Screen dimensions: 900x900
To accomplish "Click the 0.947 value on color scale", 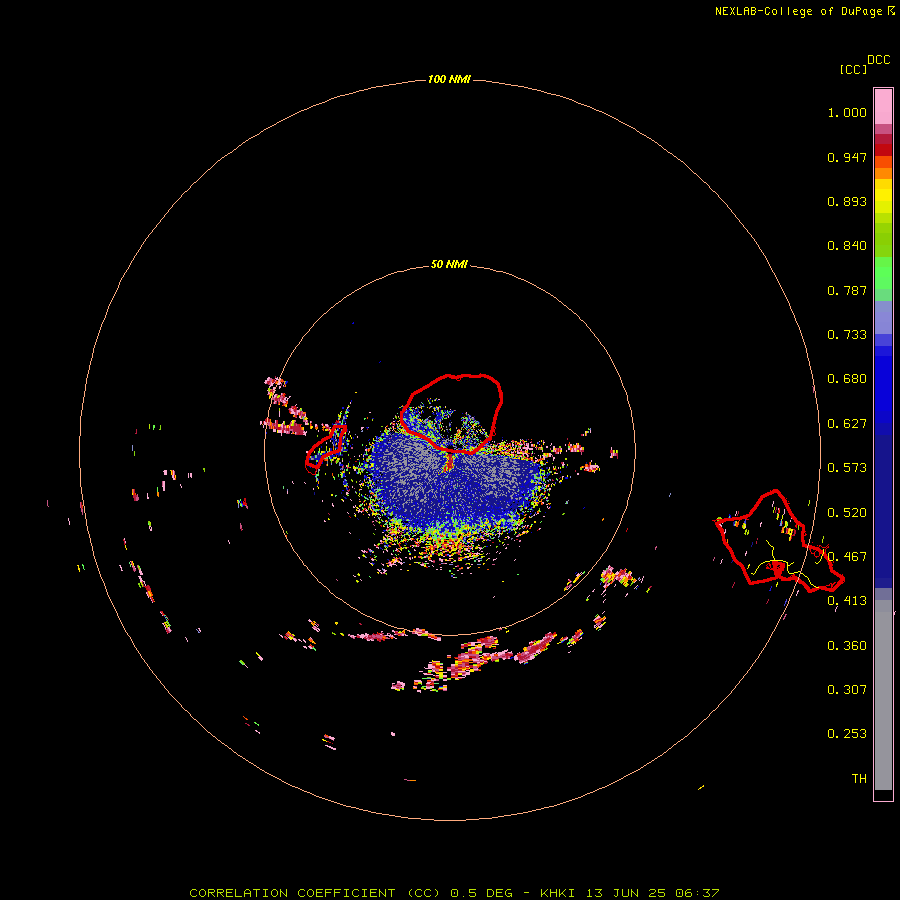I will 847,157.
